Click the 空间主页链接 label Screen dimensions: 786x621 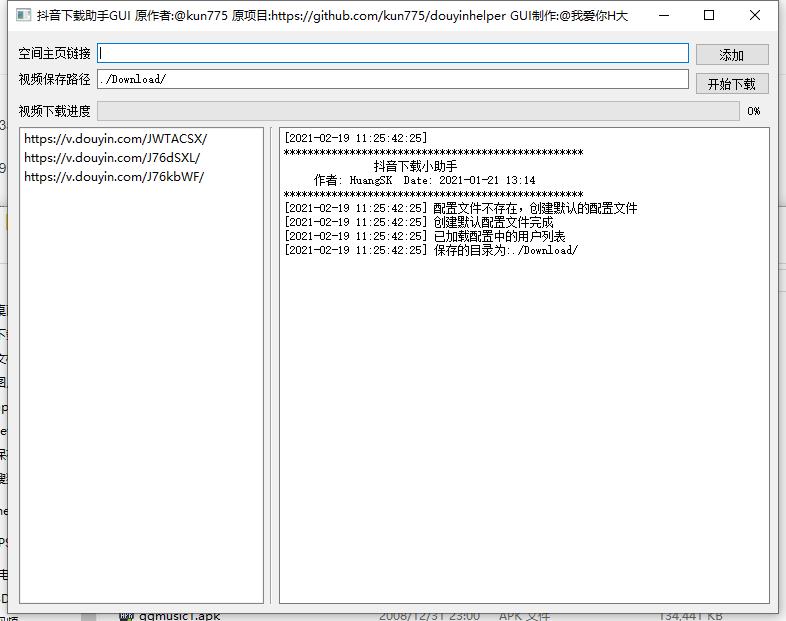54,53
